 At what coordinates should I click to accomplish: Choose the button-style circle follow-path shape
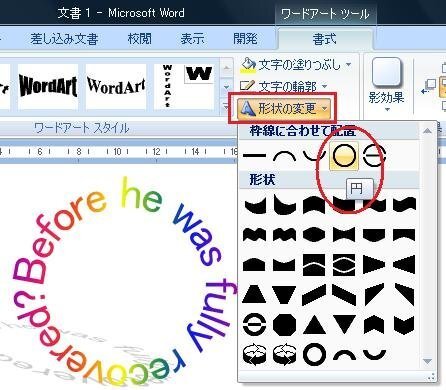pos(374,156)
